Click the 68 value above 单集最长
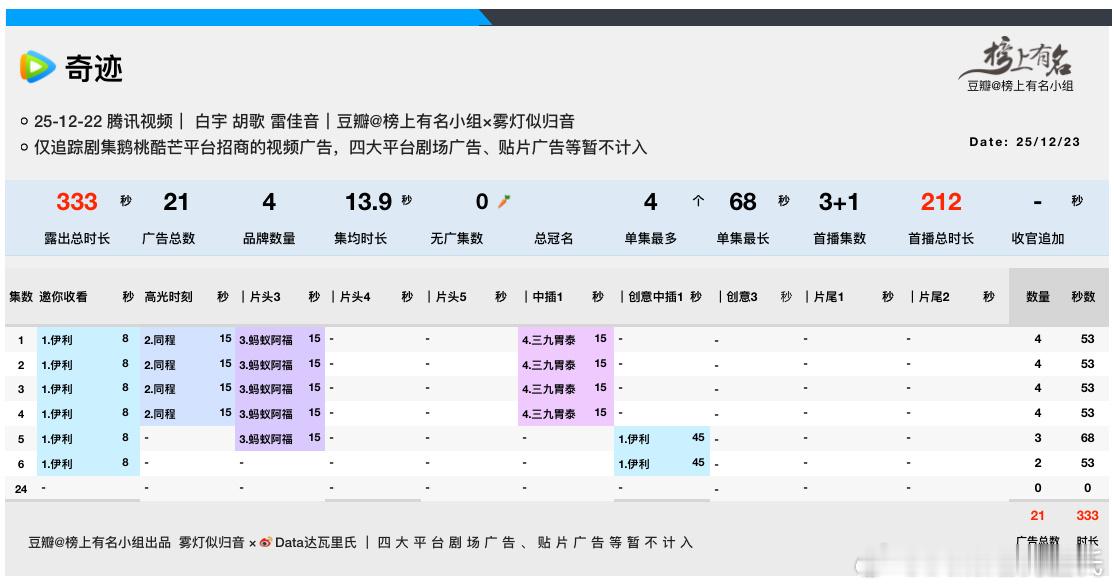 [742, 202]
